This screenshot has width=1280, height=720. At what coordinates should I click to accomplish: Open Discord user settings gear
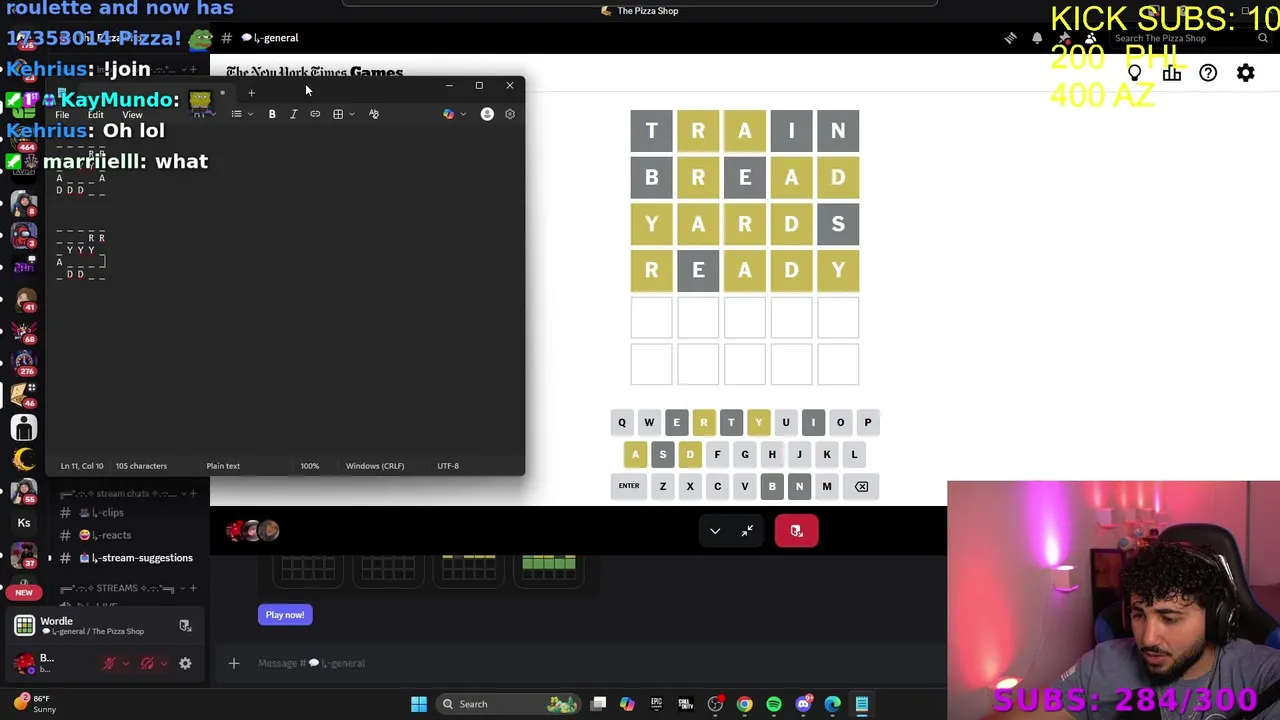coord(185,663)
